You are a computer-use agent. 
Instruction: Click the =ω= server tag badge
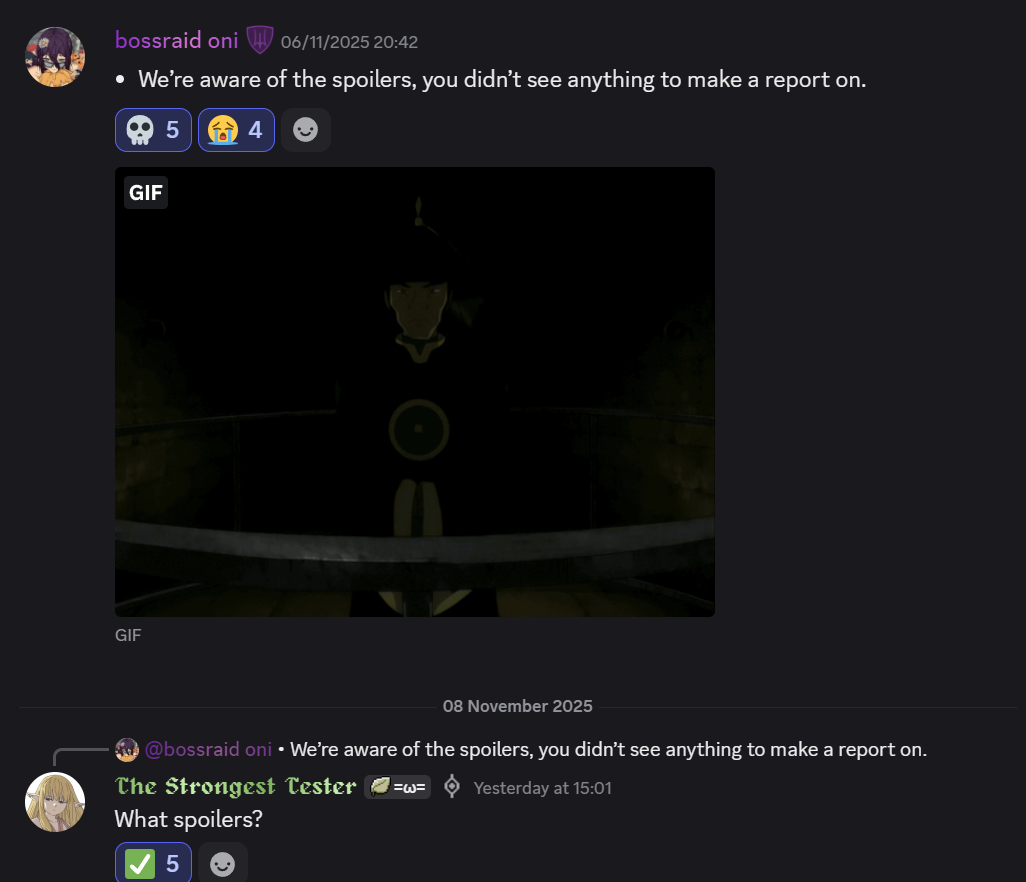tap(398, 786)
